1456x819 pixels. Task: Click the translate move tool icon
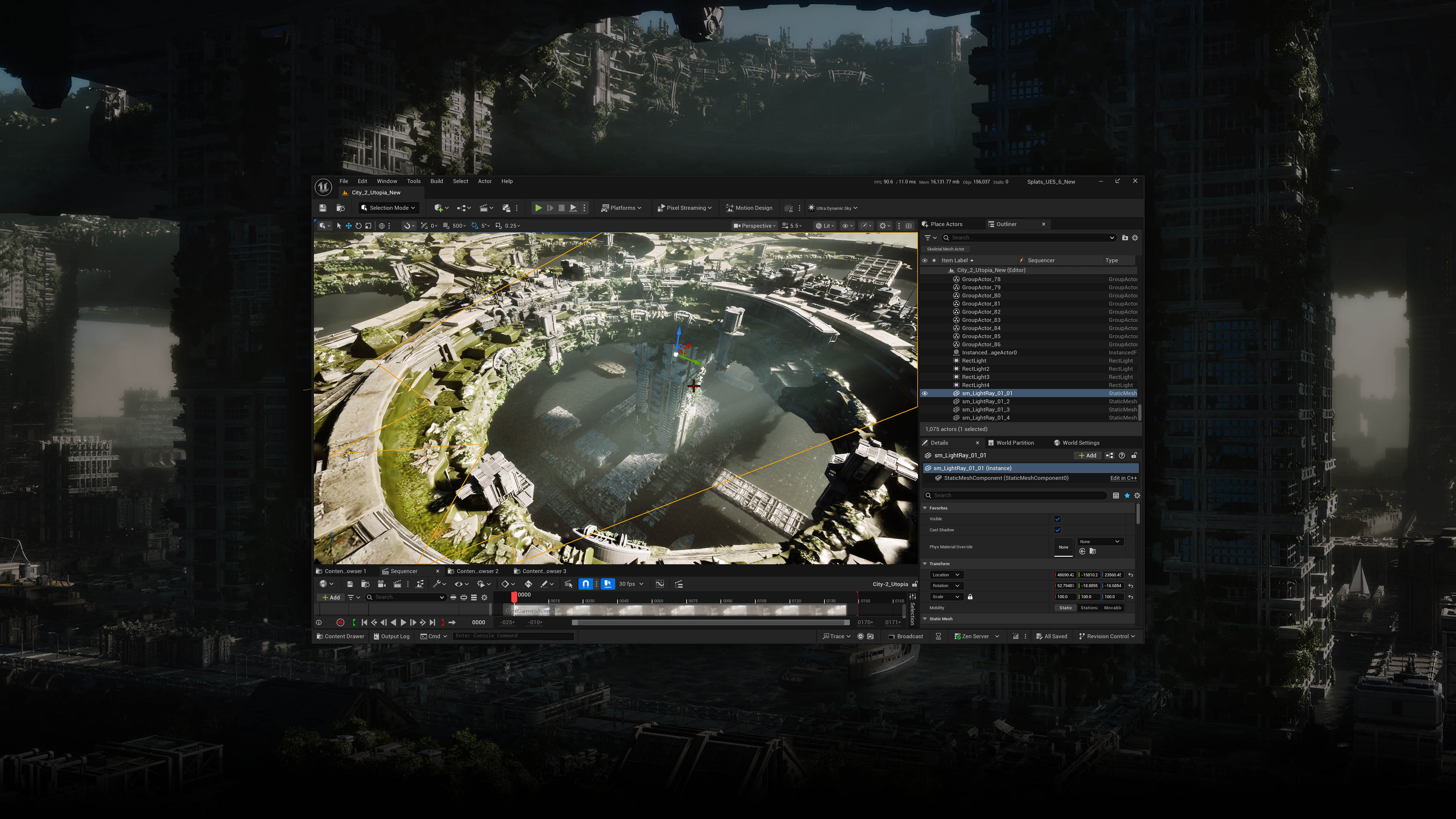coord(349,226)
